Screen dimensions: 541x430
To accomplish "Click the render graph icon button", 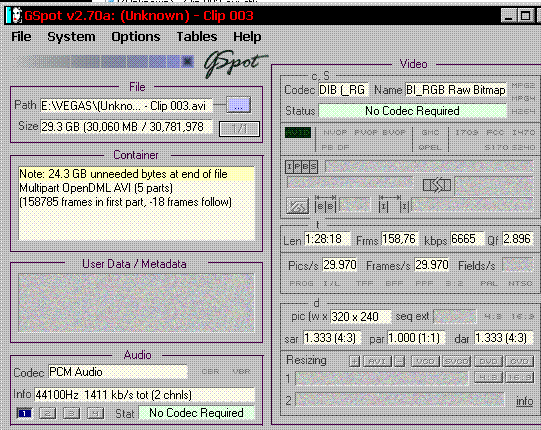I will click(x=297, y=206).
